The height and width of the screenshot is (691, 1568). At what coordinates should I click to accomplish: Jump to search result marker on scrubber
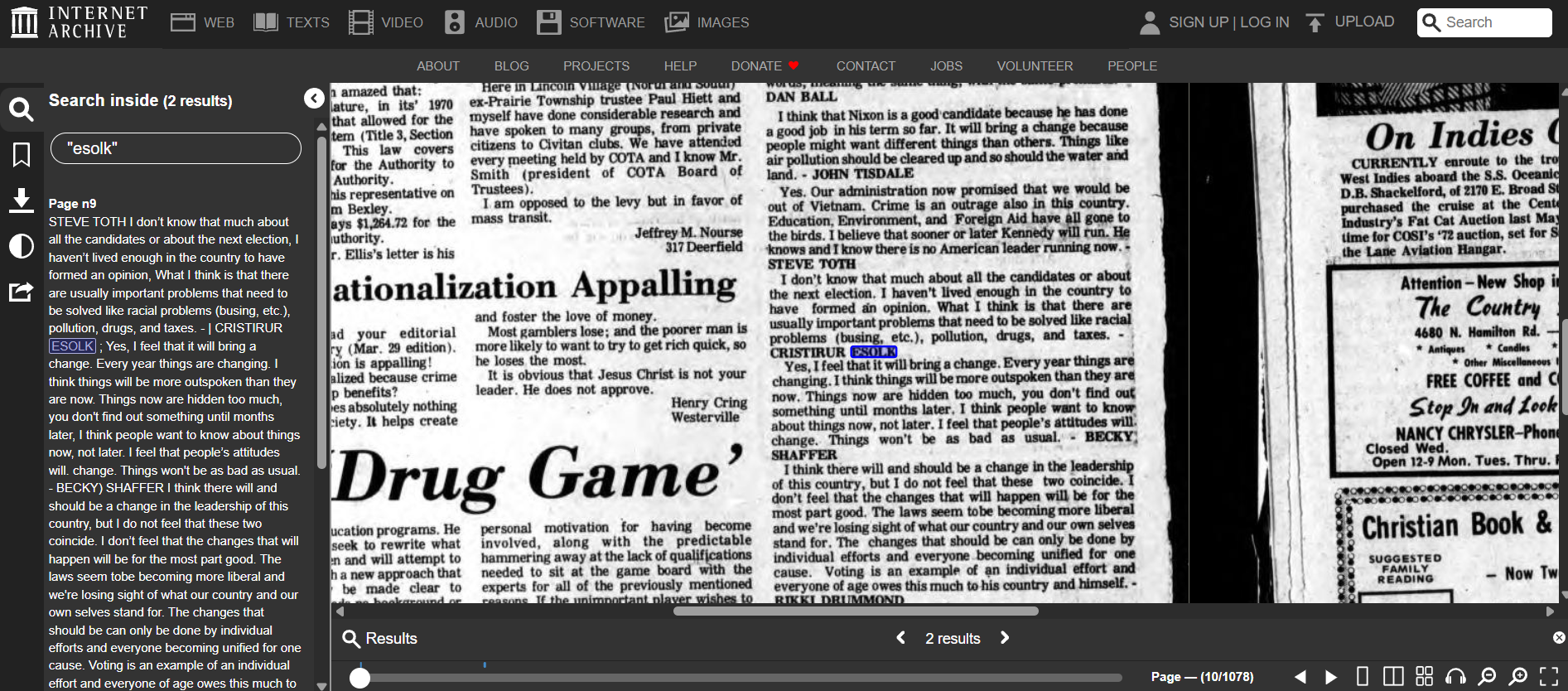pyautogui.click(x=485, y=665)
